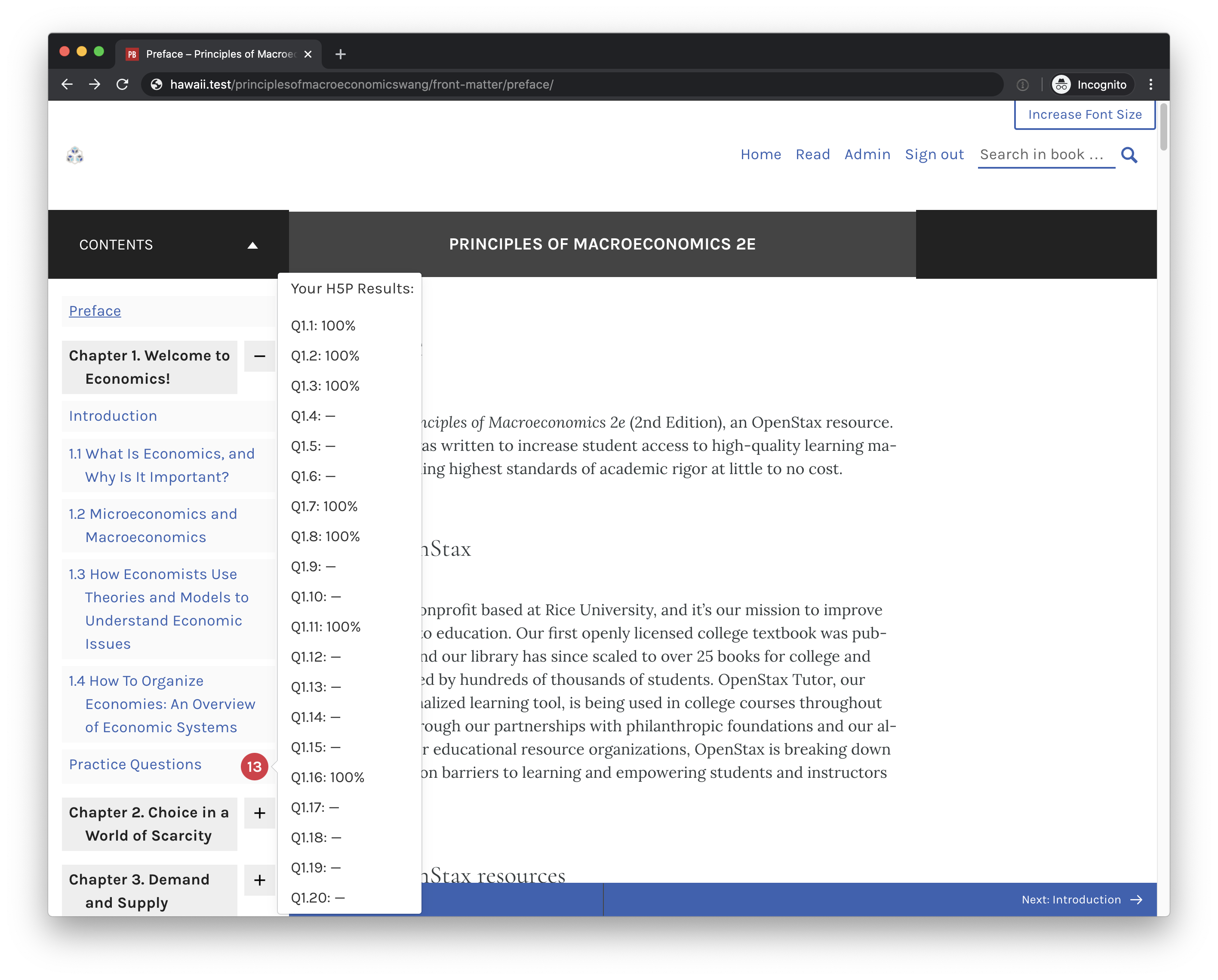The height and width of the screenshot is (980, 1218).
Task: Click the site info globe icon
Action: [157, 84]
